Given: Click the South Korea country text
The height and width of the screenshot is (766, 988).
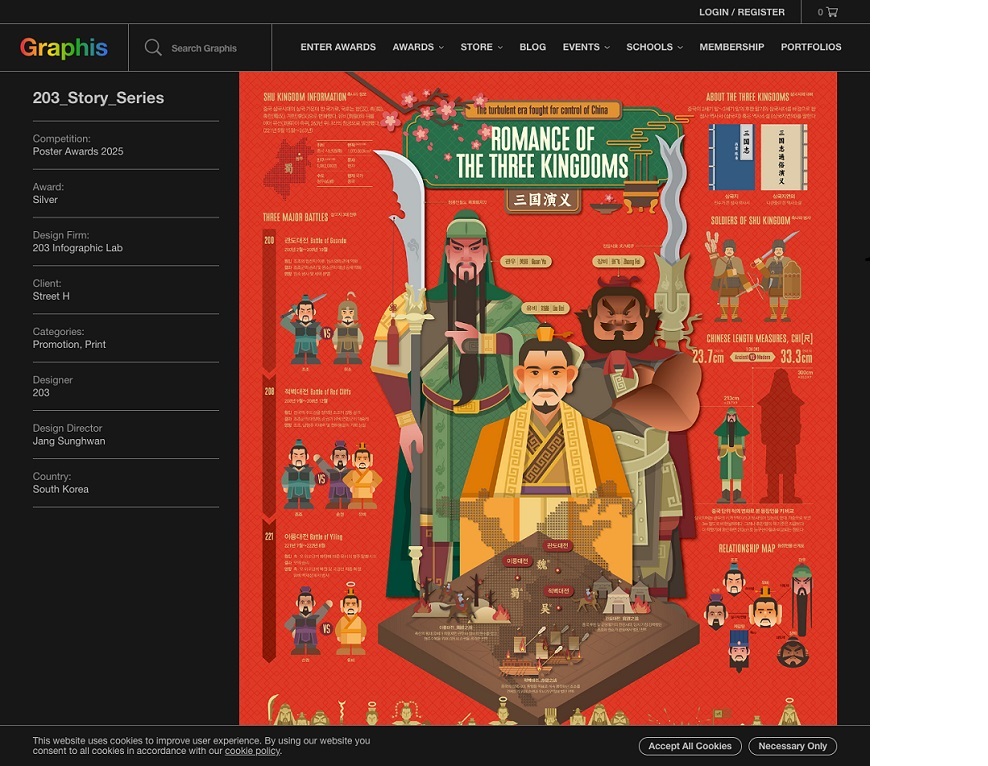Looking at the screenshot, I should [x=60, y=489].
